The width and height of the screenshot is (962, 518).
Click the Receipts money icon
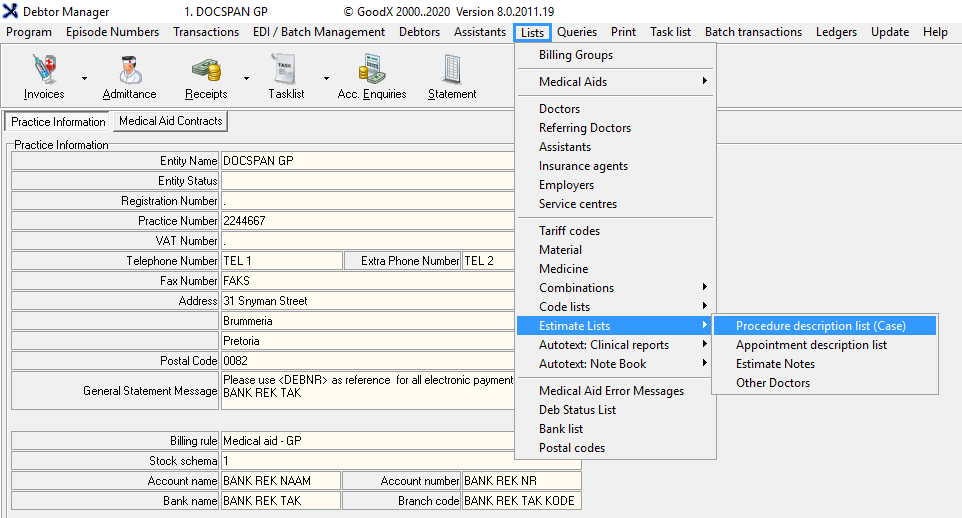(x=205, y=70)
